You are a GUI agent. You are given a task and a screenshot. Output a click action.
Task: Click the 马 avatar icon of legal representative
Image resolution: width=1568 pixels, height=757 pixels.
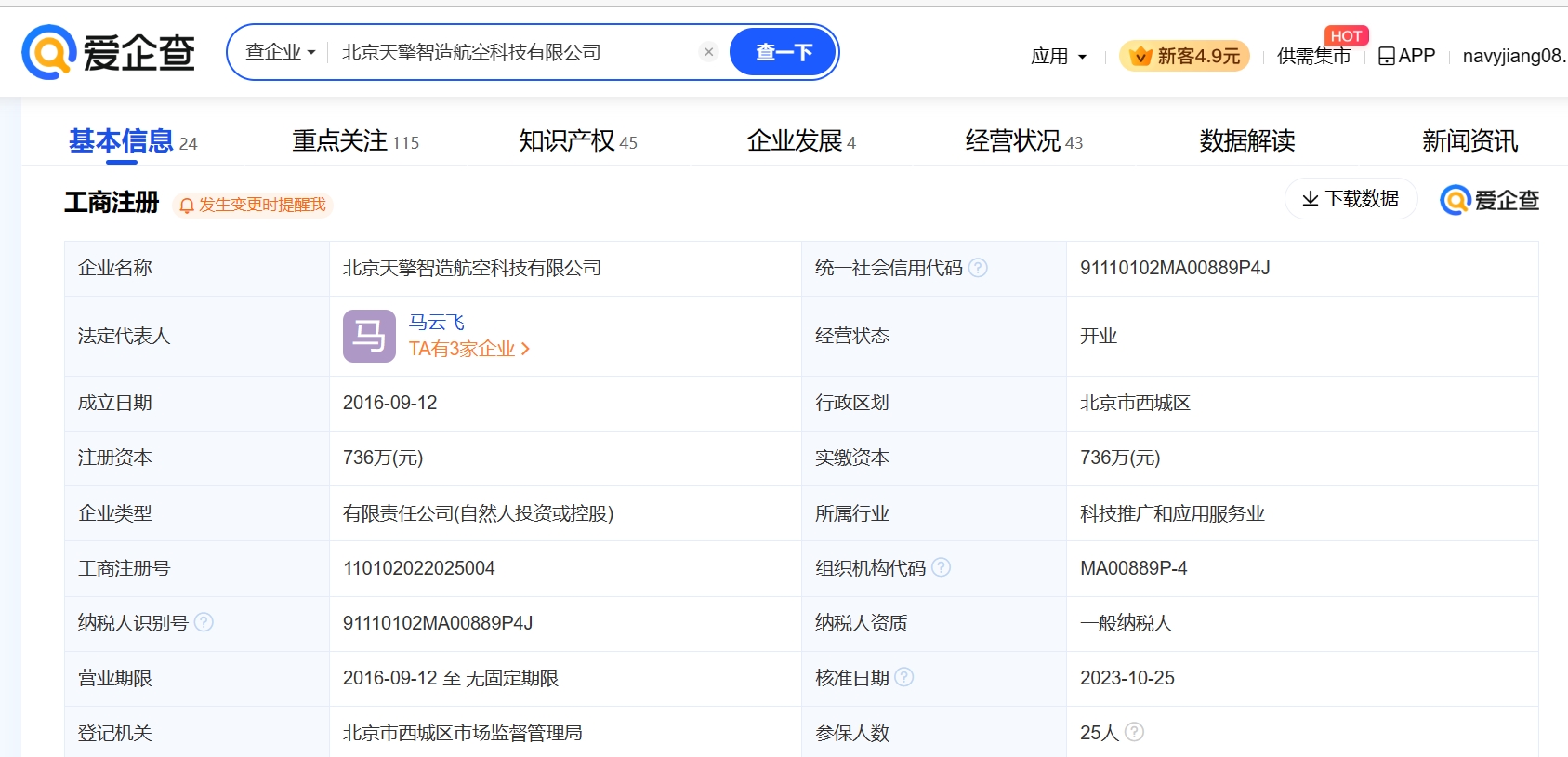click(369, 336)
